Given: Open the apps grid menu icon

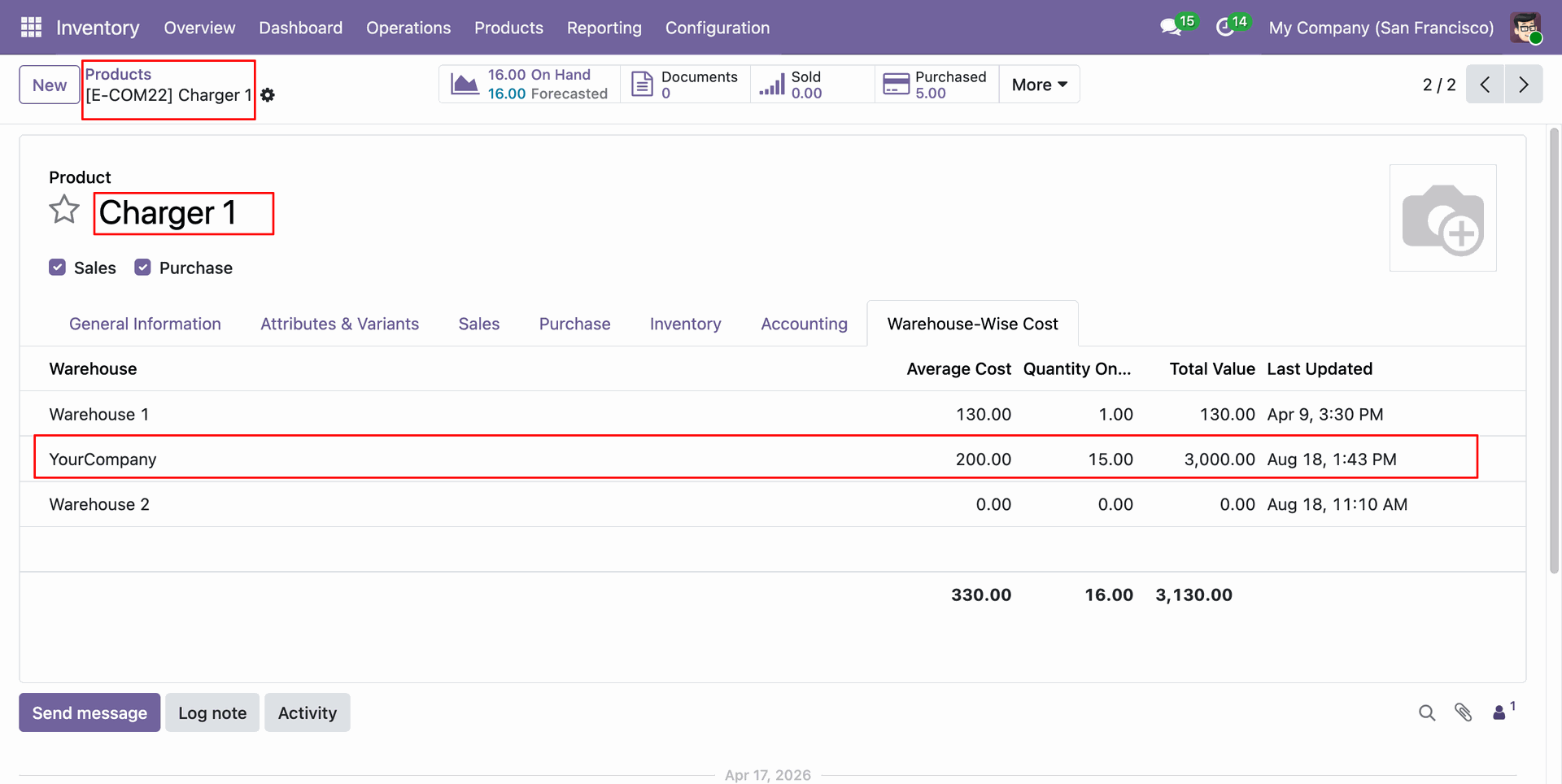Looking at the screenshot, I should click(x=31, y=28).
